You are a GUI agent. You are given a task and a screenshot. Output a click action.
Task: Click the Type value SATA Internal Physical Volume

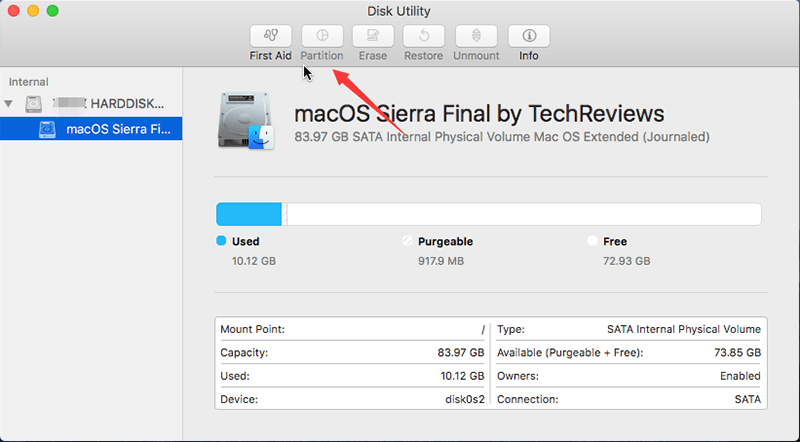[x=684, y=330]
